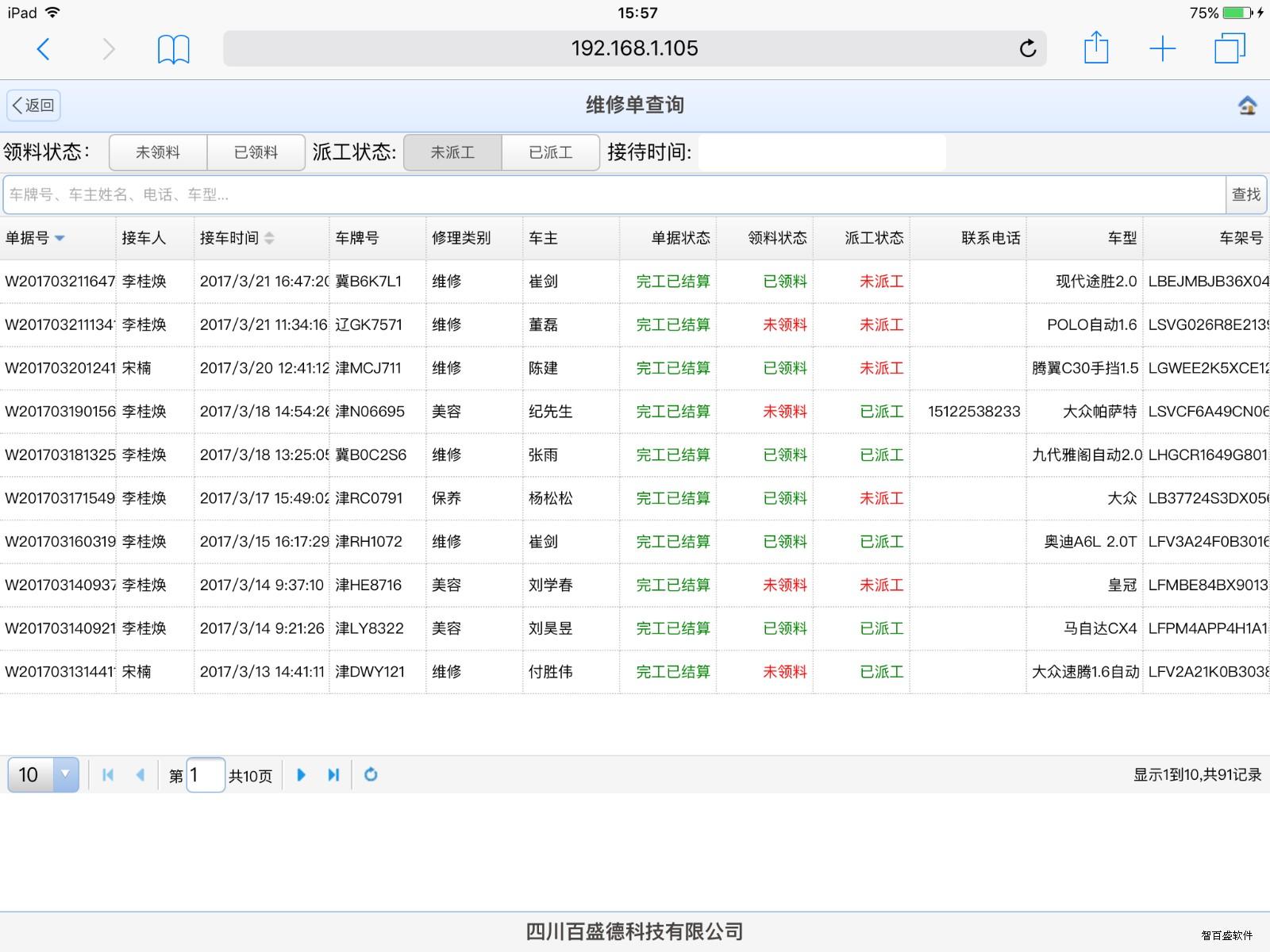This screenshot has width=1270, height=952.
Task: Reload the page with refresh icon
Action: coord(1028,49)
